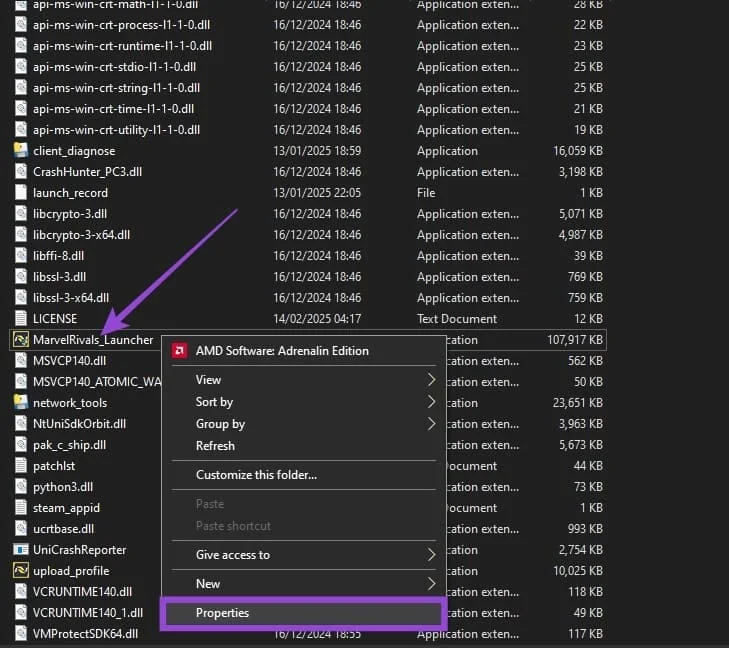This screenshot has width=729, height=648.
Task: Click the CrashHunter_PC3.dll file icon
Action: click(x=21, y=172)
